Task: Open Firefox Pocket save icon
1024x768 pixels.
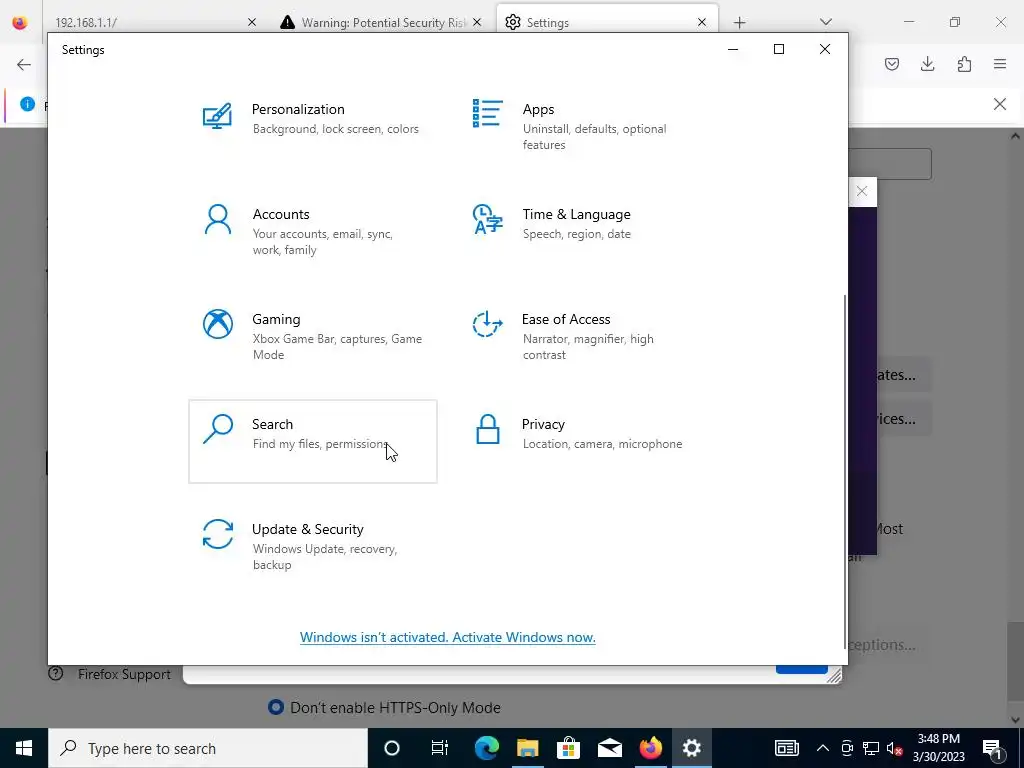Action: 891,64
